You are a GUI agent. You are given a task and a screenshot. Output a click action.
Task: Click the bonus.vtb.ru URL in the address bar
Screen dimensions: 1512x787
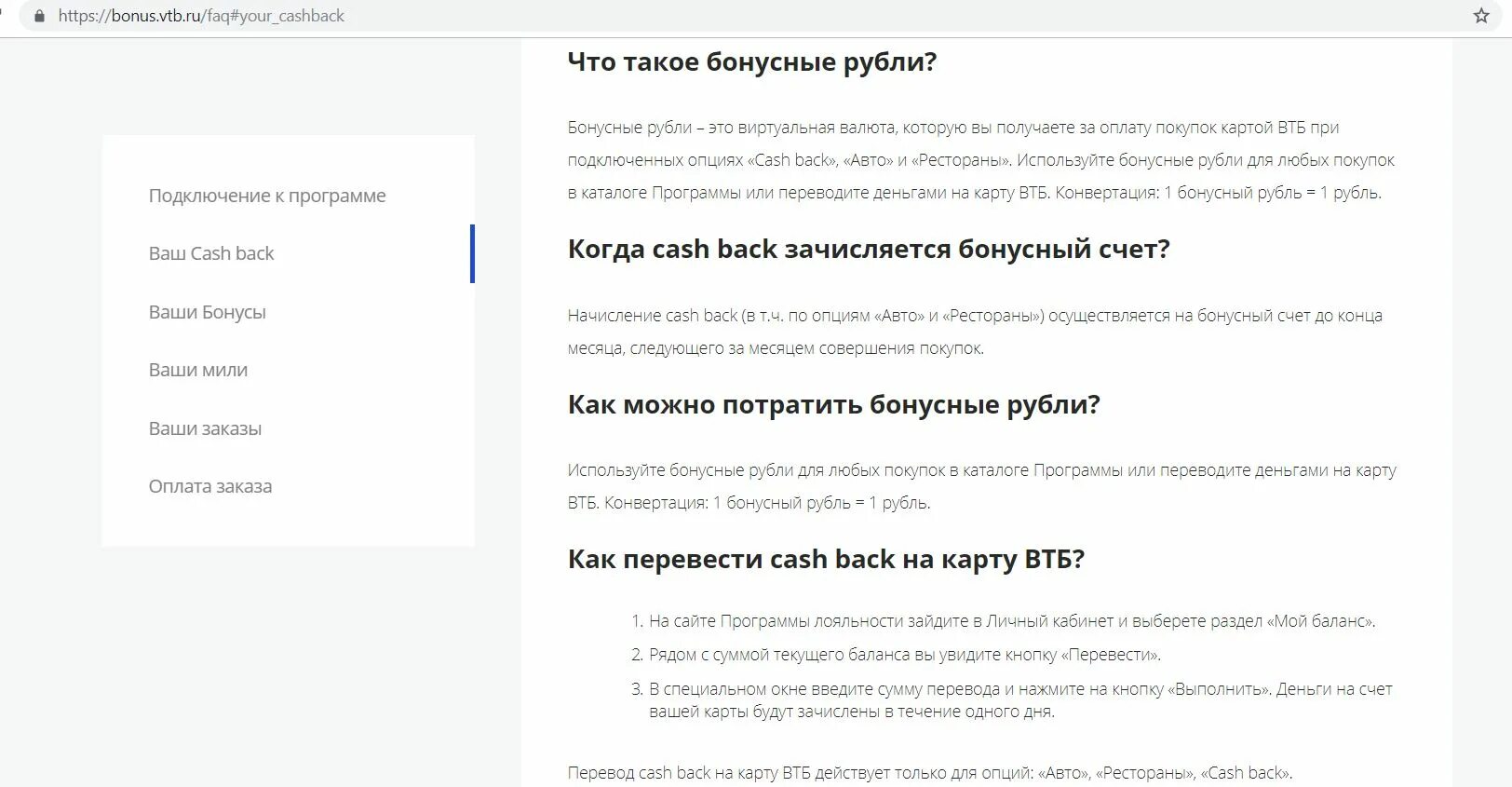tap(201, 16)
